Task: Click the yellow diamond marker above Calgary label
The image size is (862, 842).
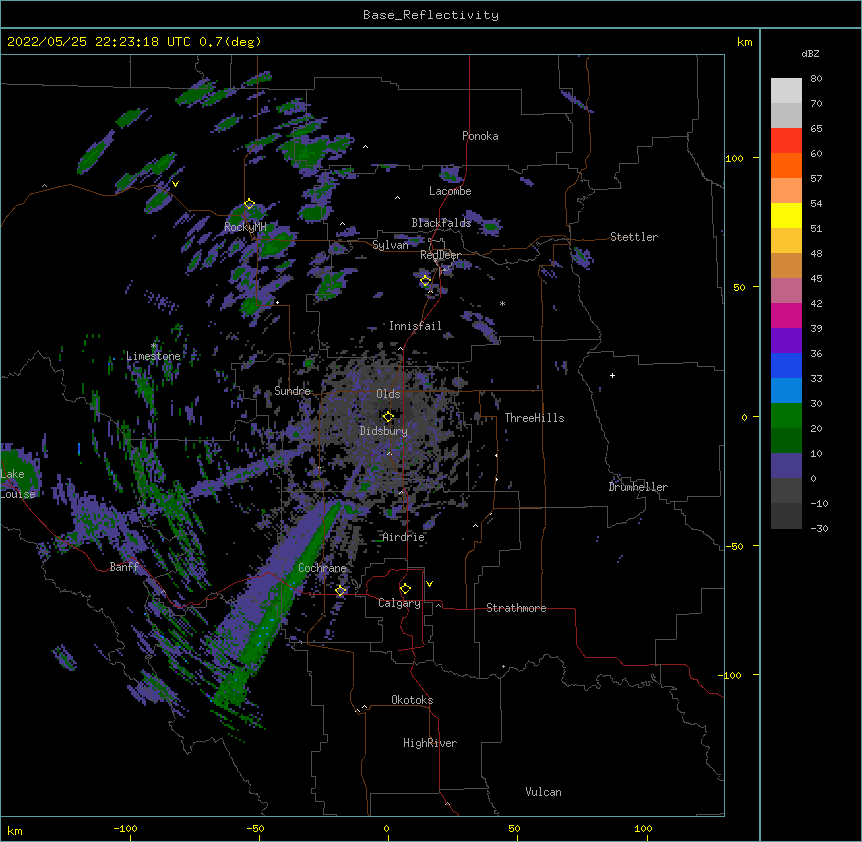Action: pyautogui.click(x=405, y=589)
